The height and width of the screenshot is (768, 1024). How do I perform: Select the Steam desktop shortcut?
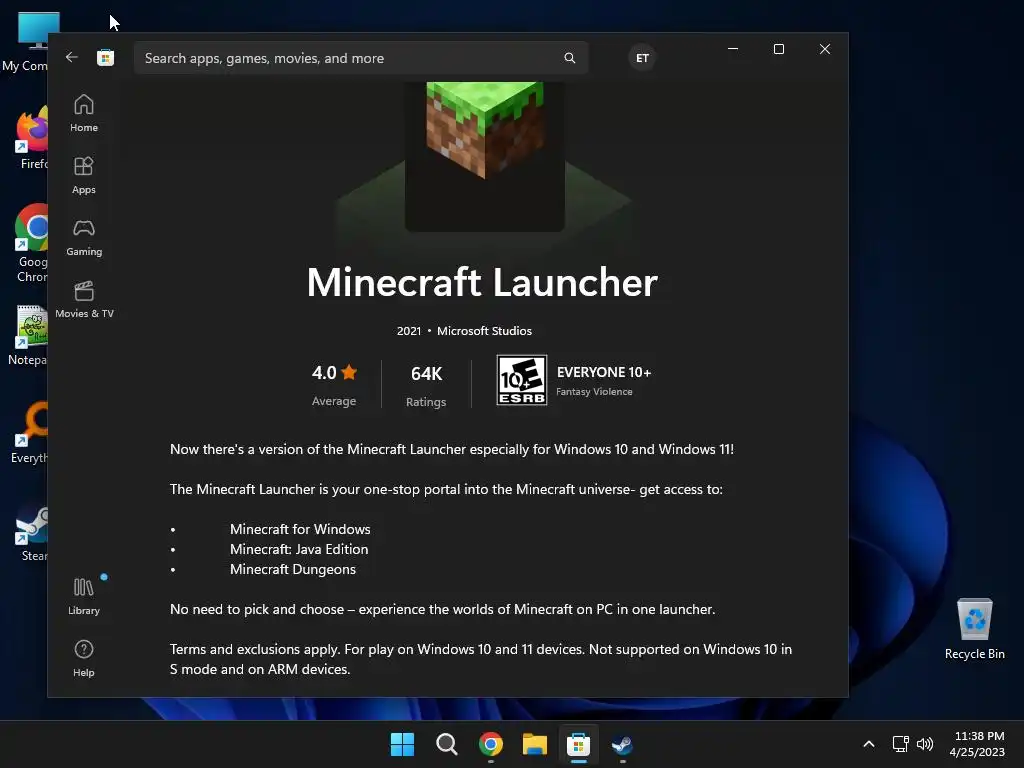click(33, 532)
